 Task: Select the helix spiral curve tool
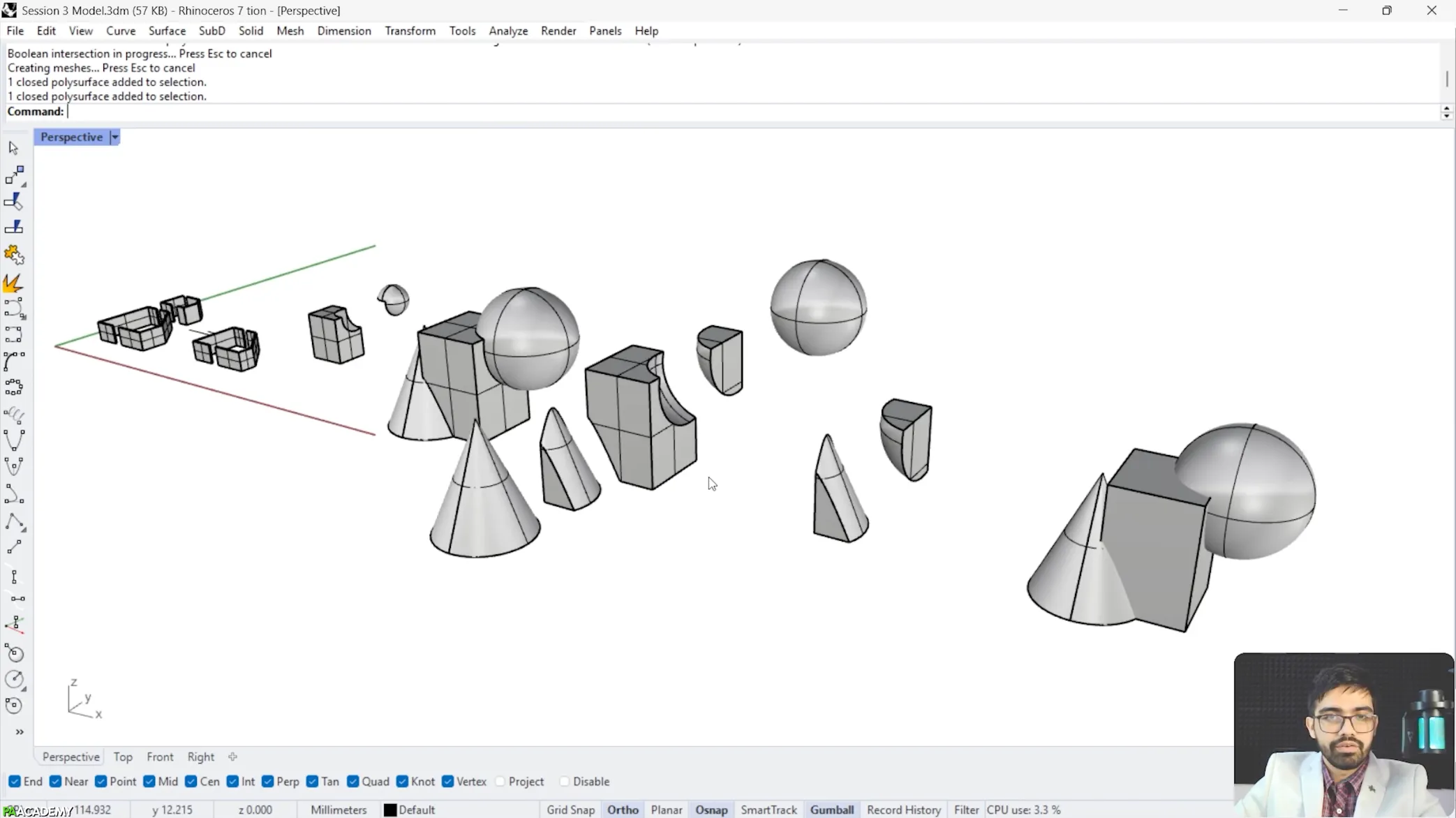click(x=13, y=415)
